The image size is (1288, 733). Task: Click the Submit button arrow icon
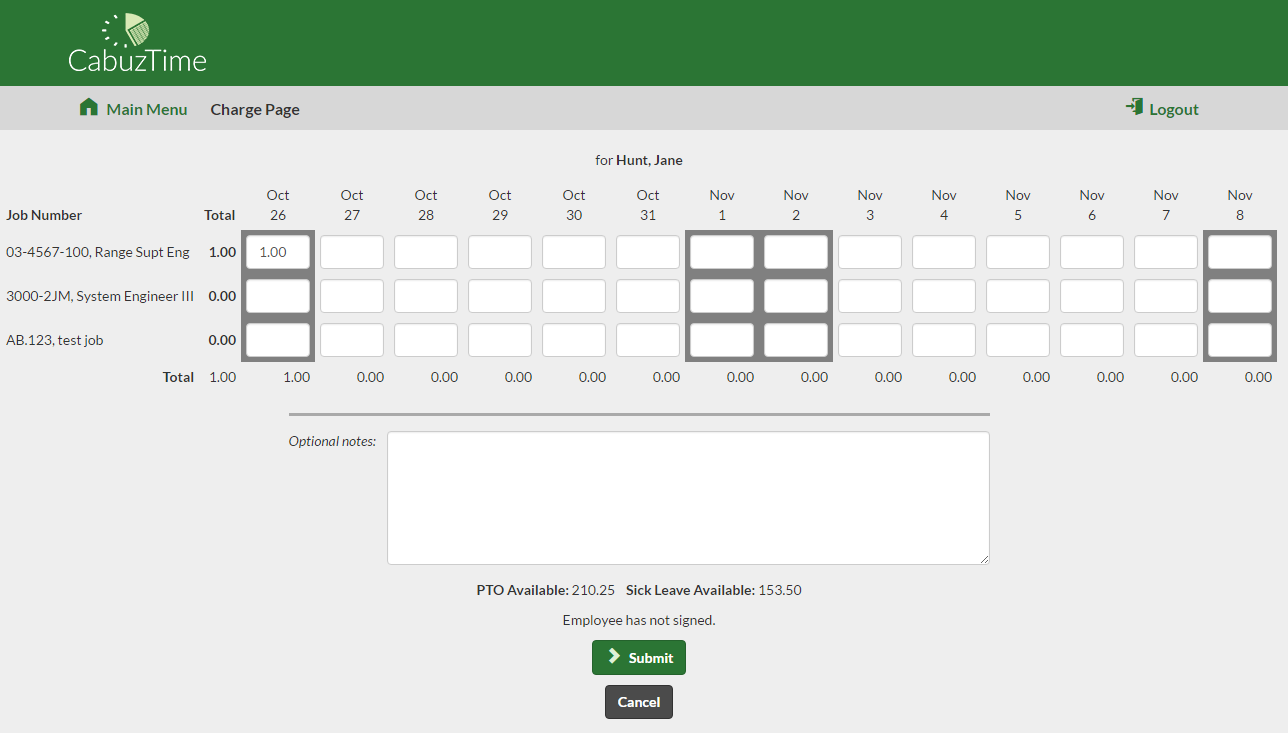click(614, 657)
